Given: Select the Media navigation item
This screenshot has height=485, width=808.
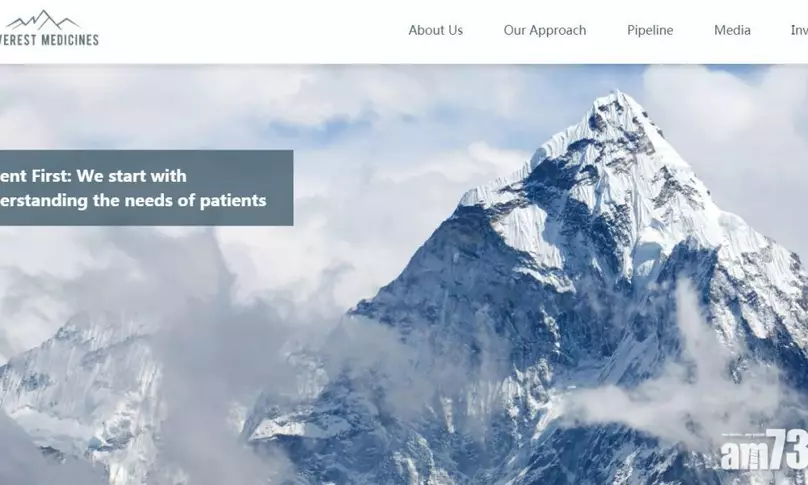Looking at the screenshot, I should pyautogui.click(x=732, y=30).
